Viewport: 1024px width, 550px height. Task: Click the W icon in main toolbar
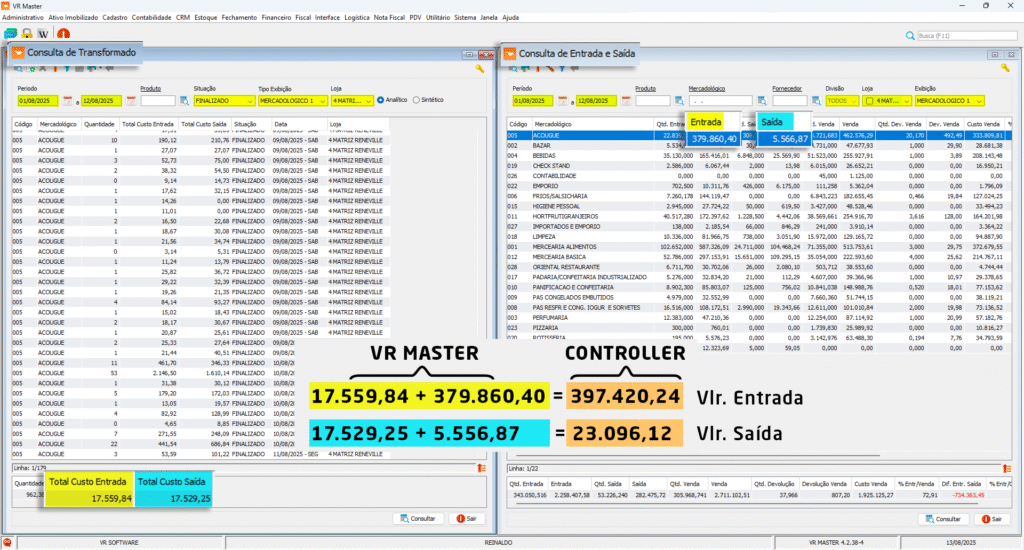coord(44,33)
